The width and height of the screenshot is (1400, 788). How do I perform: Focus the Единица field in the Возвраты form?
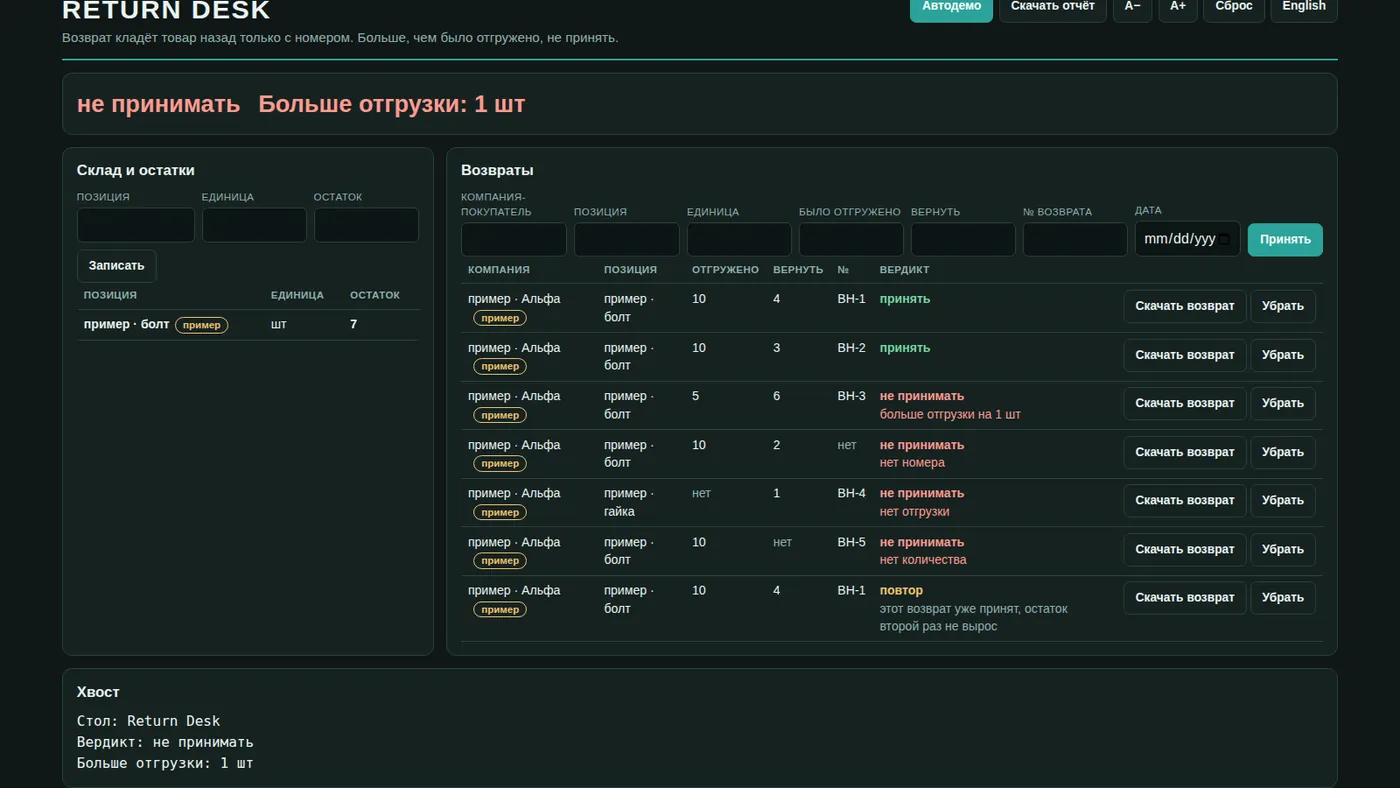pyautogui.click(x=739, y=239)
